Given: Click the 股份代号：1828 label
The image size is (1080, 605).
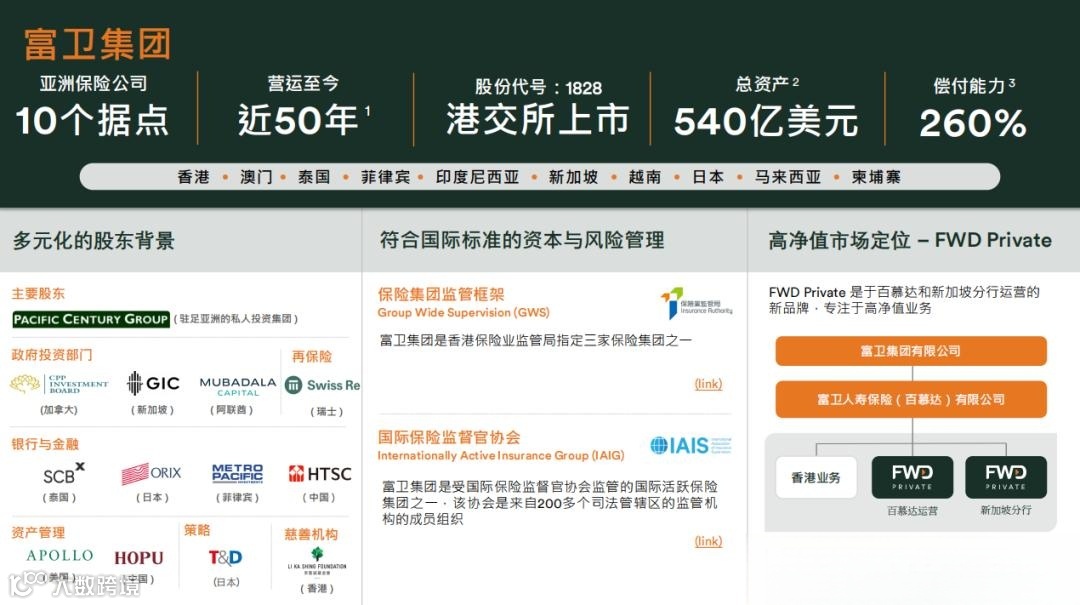Looking at the screenshot, I should coord(538,88).
